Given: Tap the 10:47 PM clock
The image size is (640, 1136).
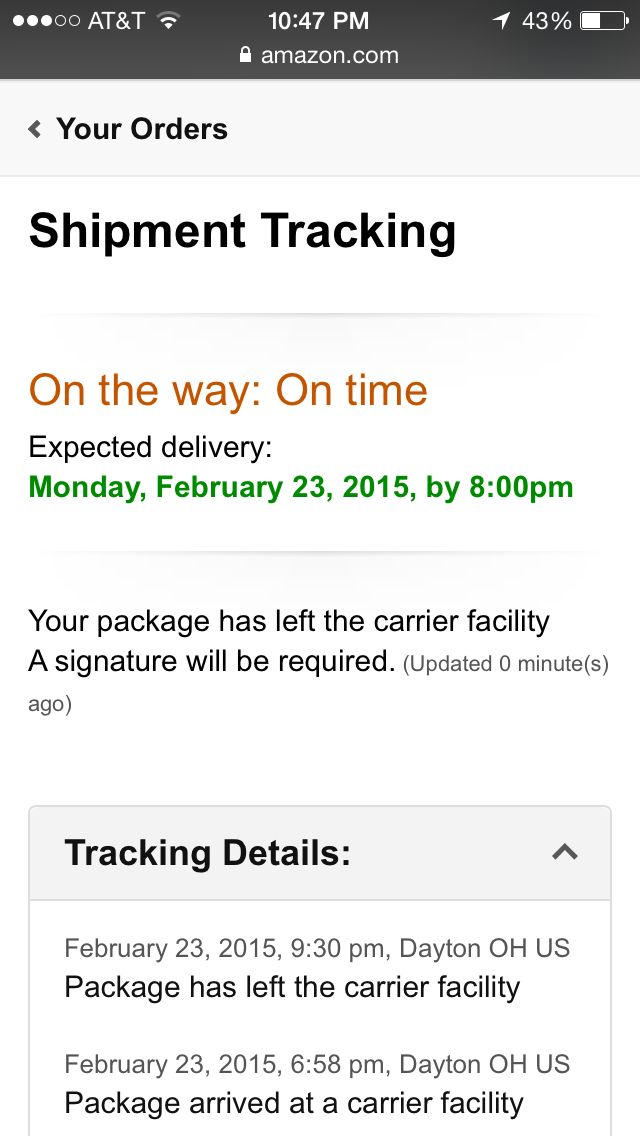Looking at the screenshot, I should pyautogui.click(x=318, y=20).
